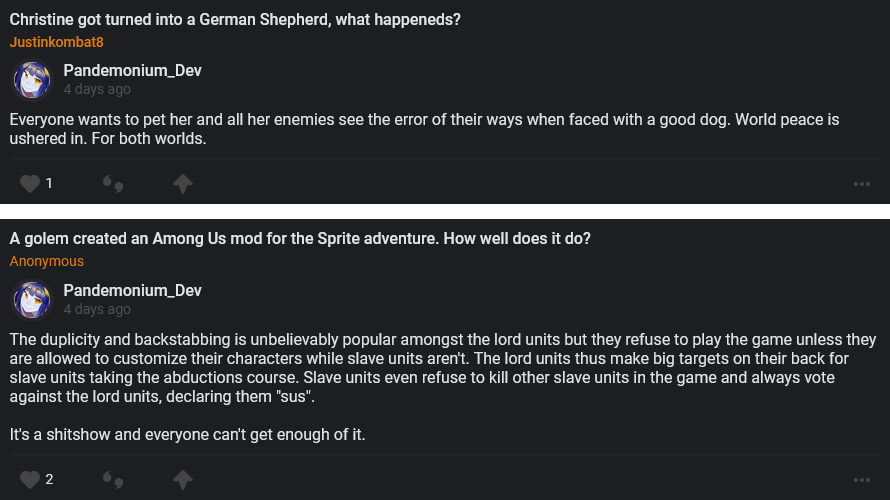Viewport: 890px width, 500px height.
Task: Click the like count on first answer
Action: pos(49,183)
